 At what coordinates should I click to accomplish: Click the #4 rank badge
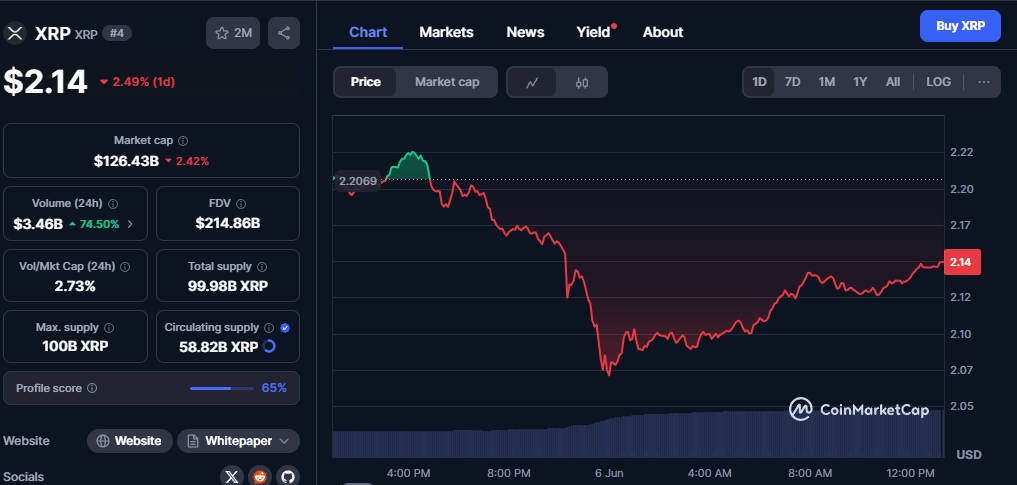click(x=117, y=33)
